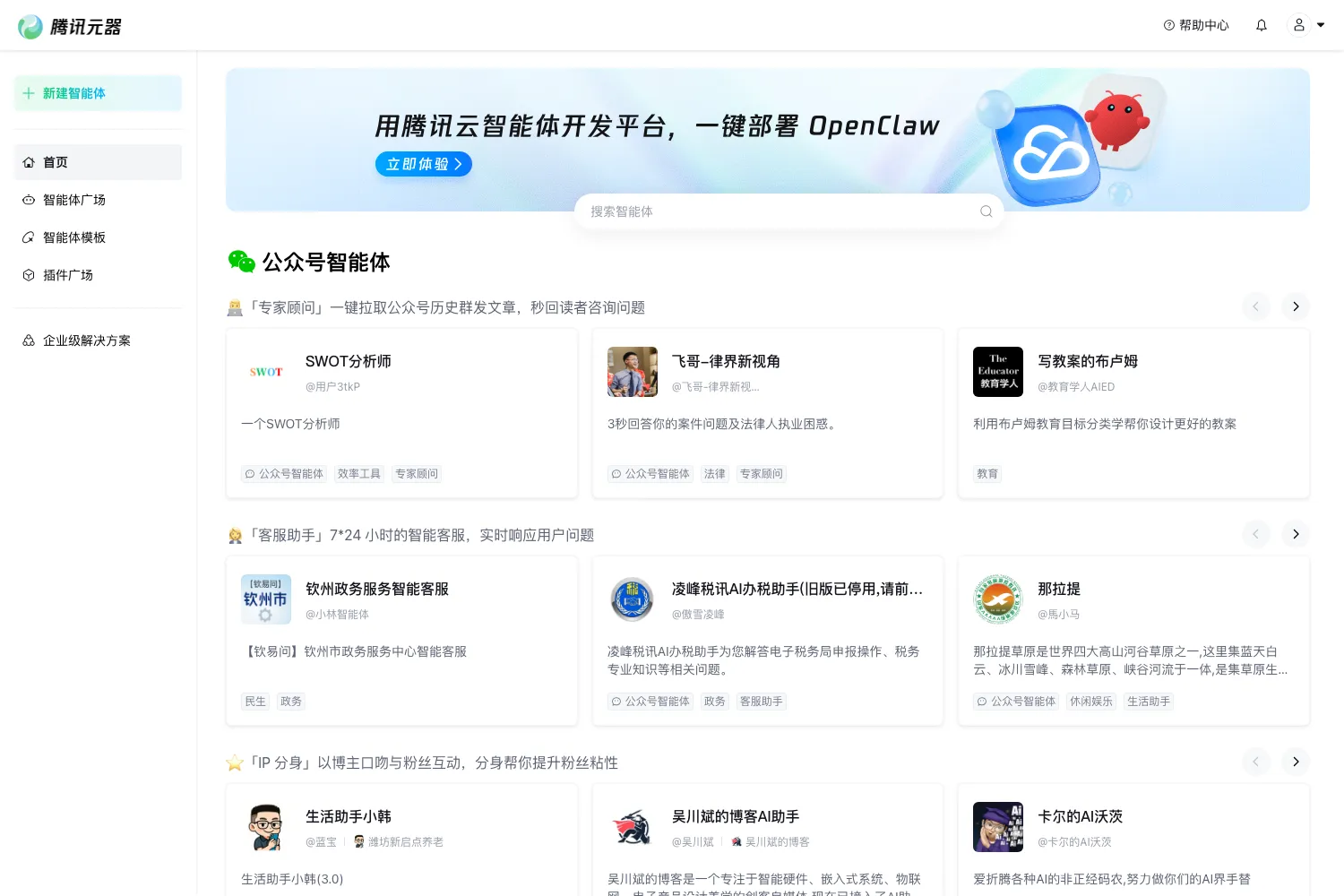Click 一个SWOT分析师 description text
This screenshot has height=896, width=1344.
pos(290,424)
